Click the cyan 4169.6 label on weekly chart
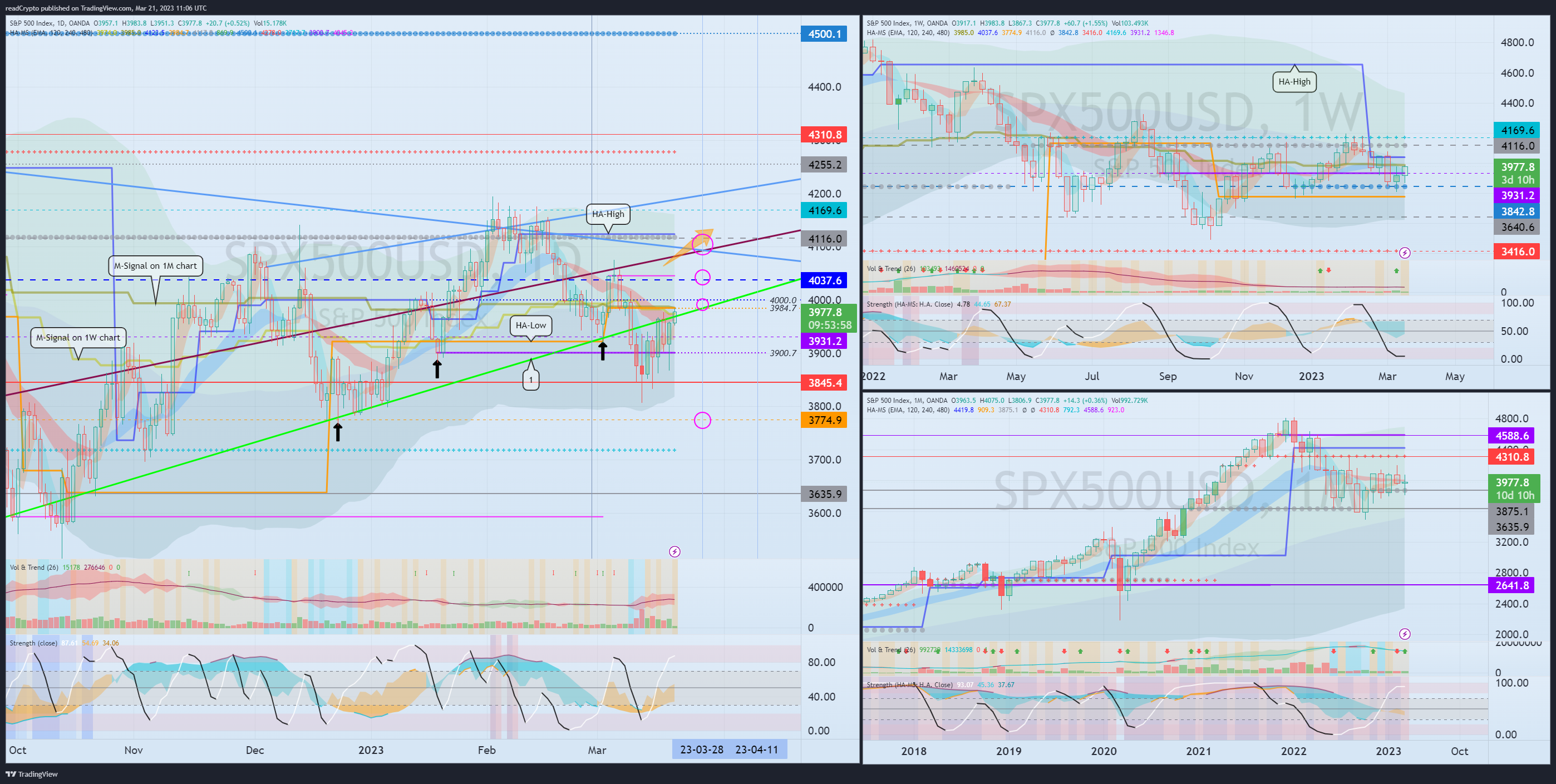Screen dimensions: 1556x784 (x=1518, y=130)
